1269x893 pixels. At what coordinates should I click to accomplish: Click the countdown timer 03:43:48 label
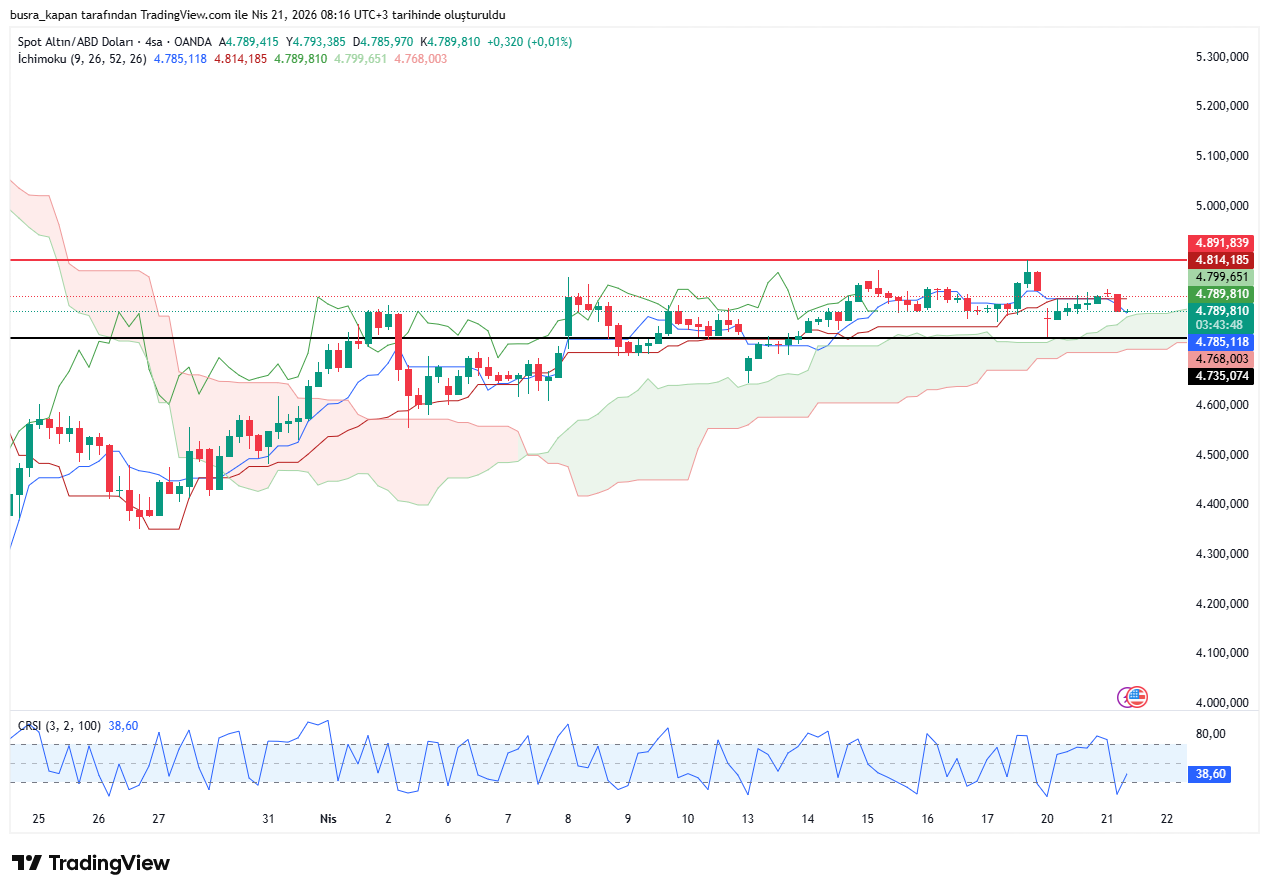(1220, 325)
